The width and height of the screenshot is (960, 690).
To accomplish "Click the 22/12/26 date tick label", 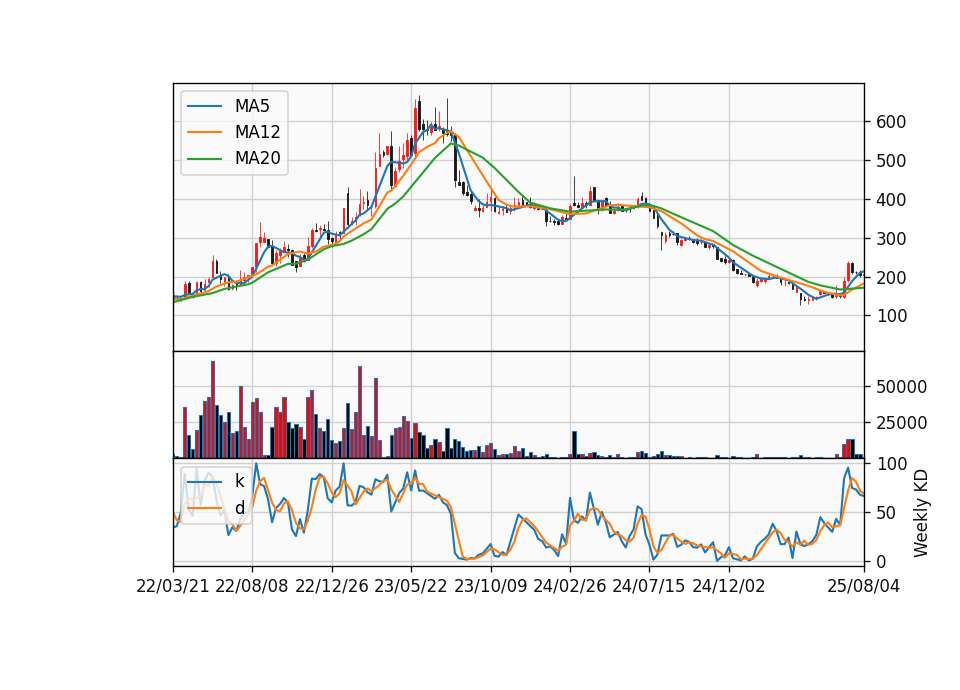I will point(332,586).
